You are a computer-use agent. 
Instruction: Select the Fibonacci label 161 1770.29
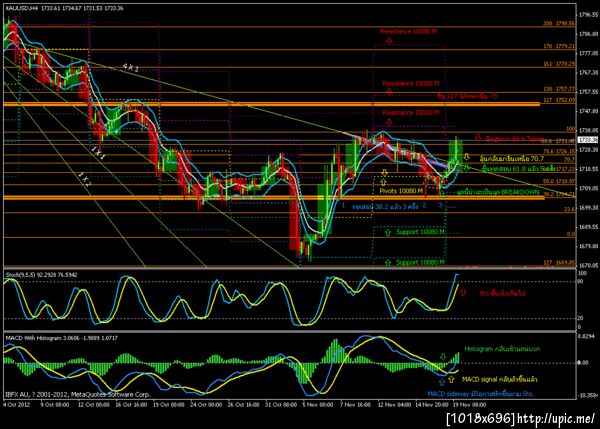coord(559,64)
